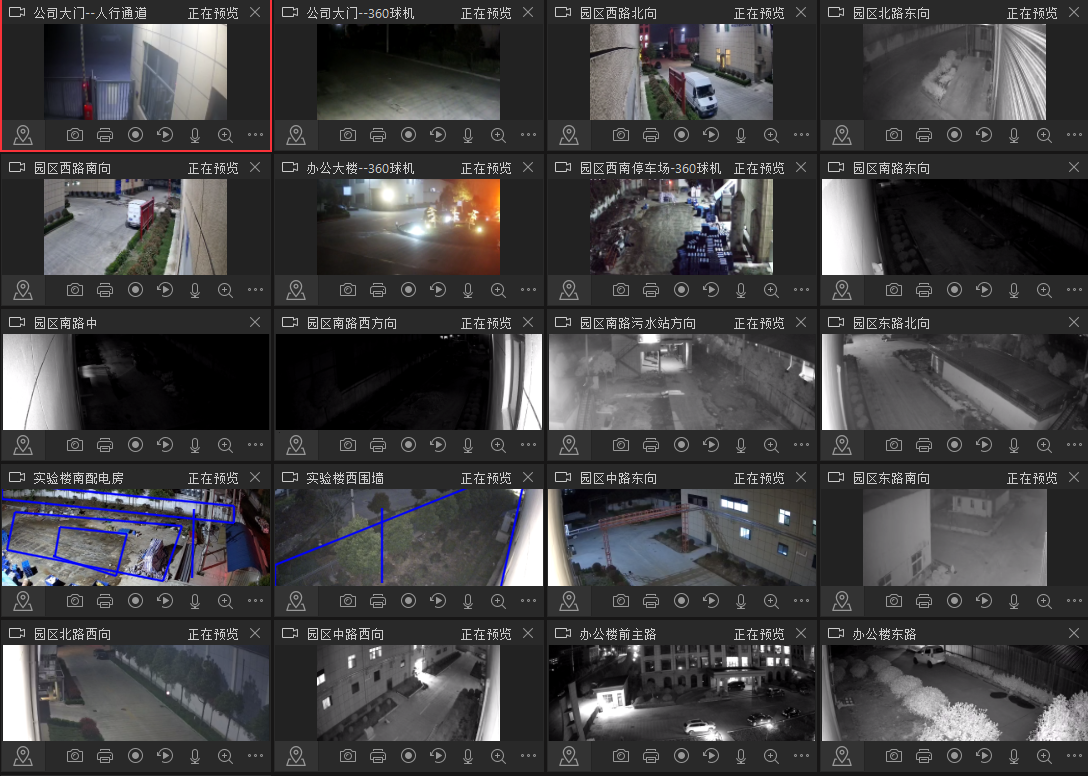The image size is (1088, 776).
Task: Open more options under 办公大楼--360球机
Action: pyautogui.click(x=529, y=290)
